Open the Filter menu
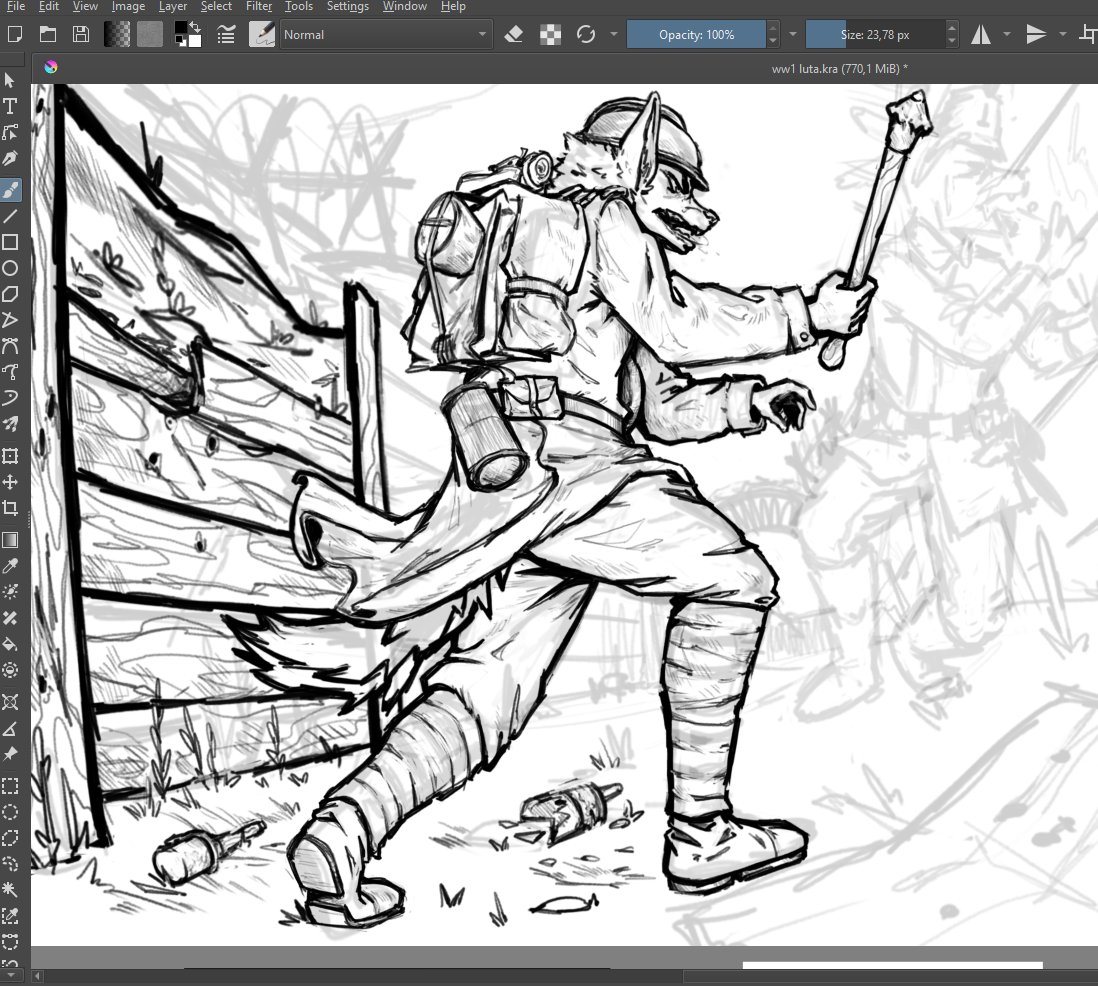Screen dimensions: 1098x986 pyautogui.click(x=258, y=6)
